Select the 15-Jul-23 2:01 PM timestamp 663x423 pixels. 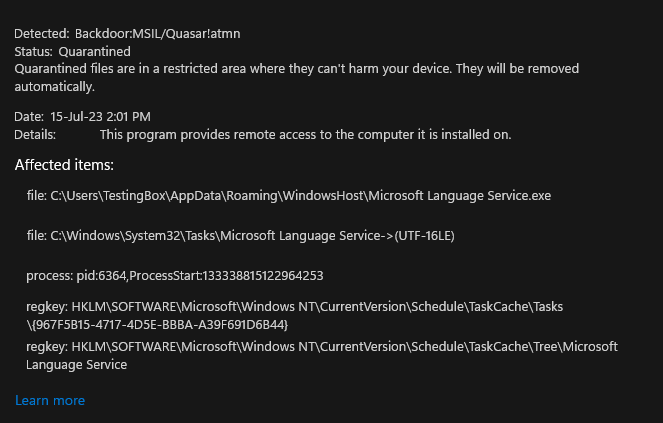[100, 117]
